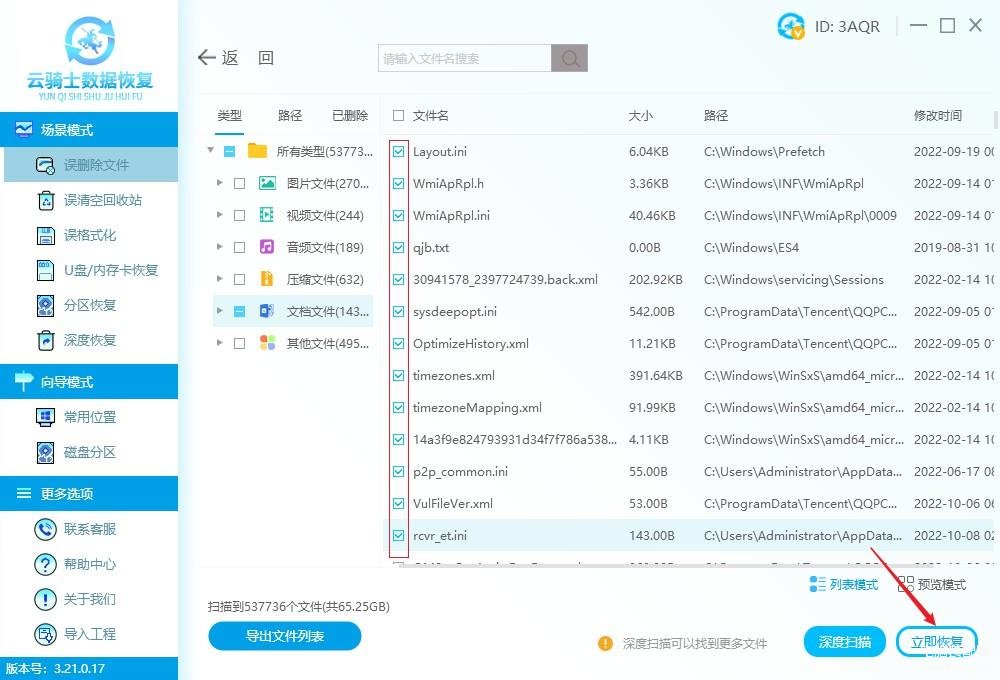1000x680 pixels.
Task: Expand the 其他文件 tree node arrow
Action: tap(219, 343)
